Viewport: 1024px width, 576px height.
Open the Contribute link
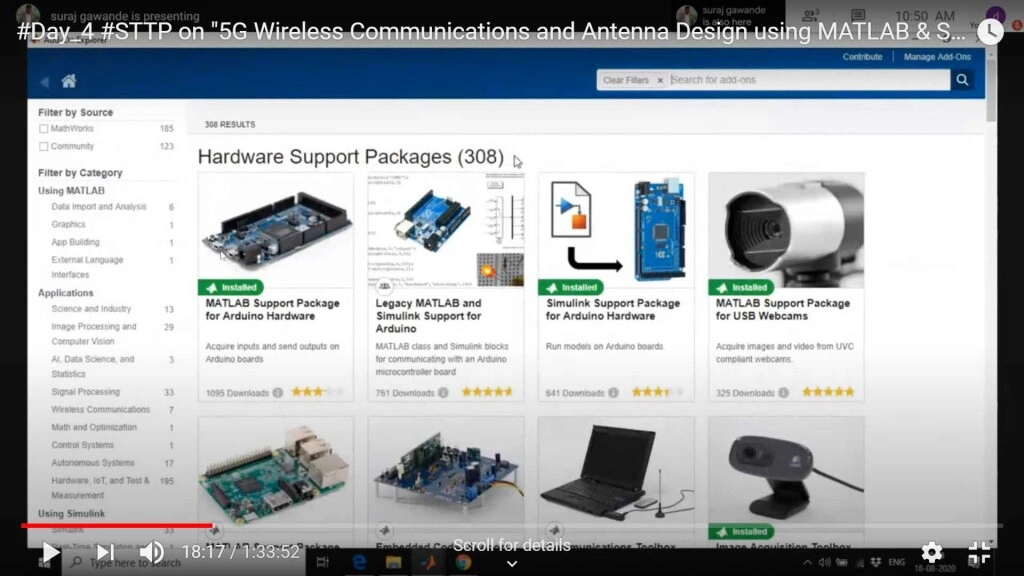click(862, 57)
